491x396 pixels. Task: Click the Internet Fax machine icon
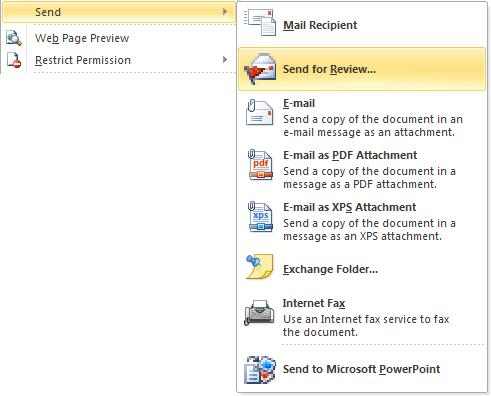pyautogui.click(x=260, y=312)
